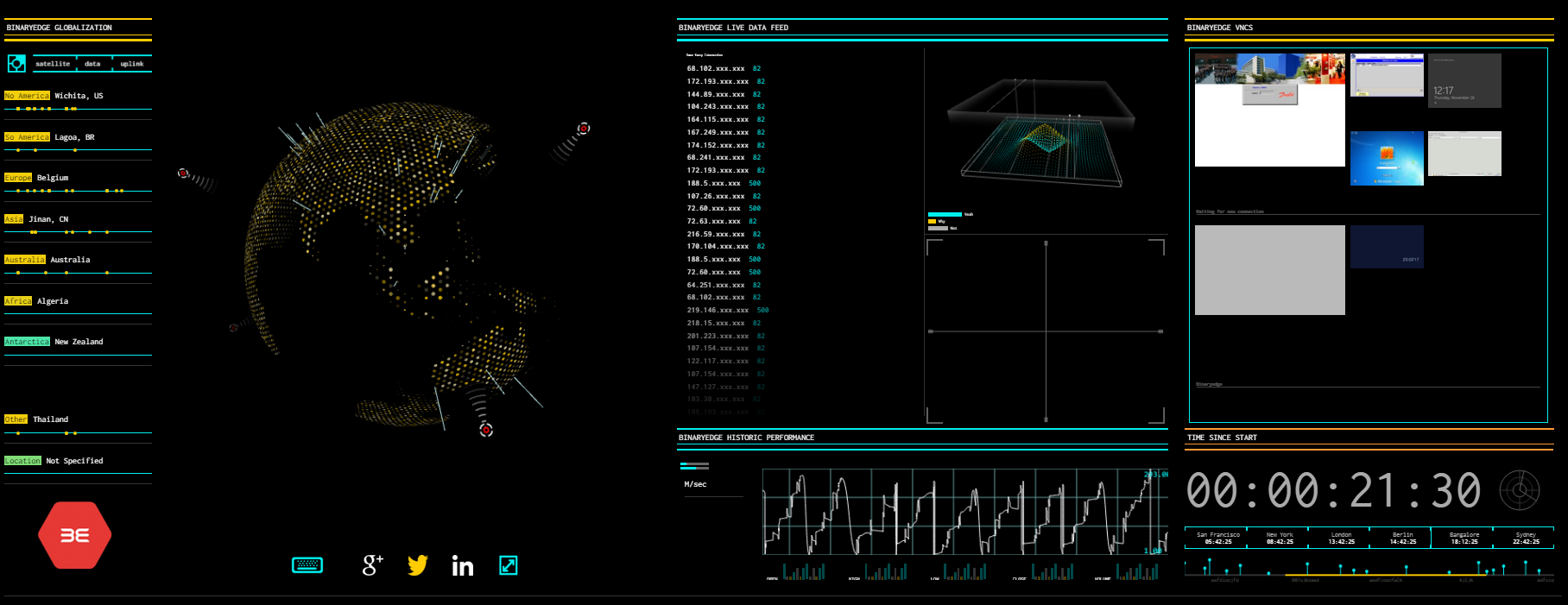Click the M/sec unit label
Image resolution: width=1568 pixels, height=605 pixels.
(695, 484)
